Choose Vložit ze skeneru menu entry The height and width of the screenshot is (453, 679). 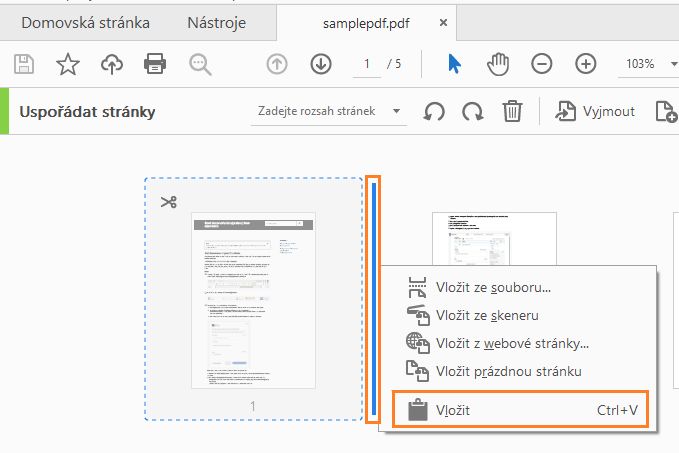click(x=517, y=315)
